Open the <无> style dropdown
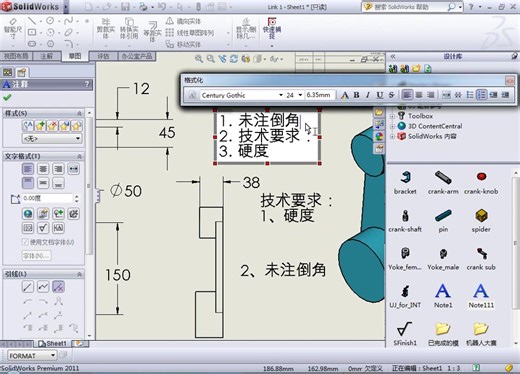The height and width of the screenshot is (374, 520). click(52, 138)
